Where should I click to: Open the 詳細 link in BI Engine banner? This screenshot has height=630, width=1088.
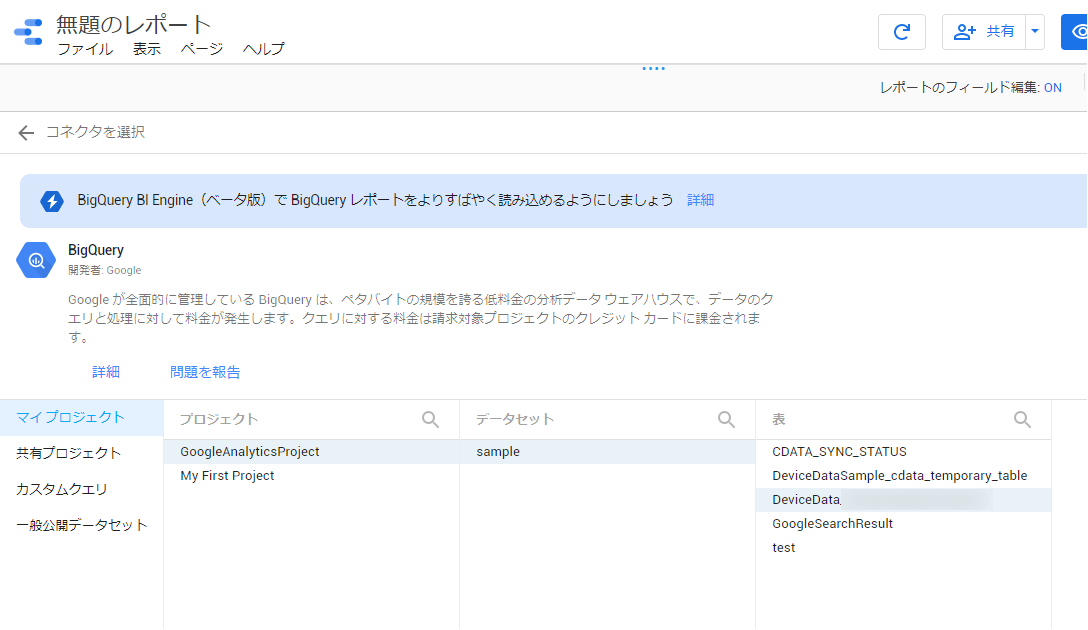(x=700, y=201)
